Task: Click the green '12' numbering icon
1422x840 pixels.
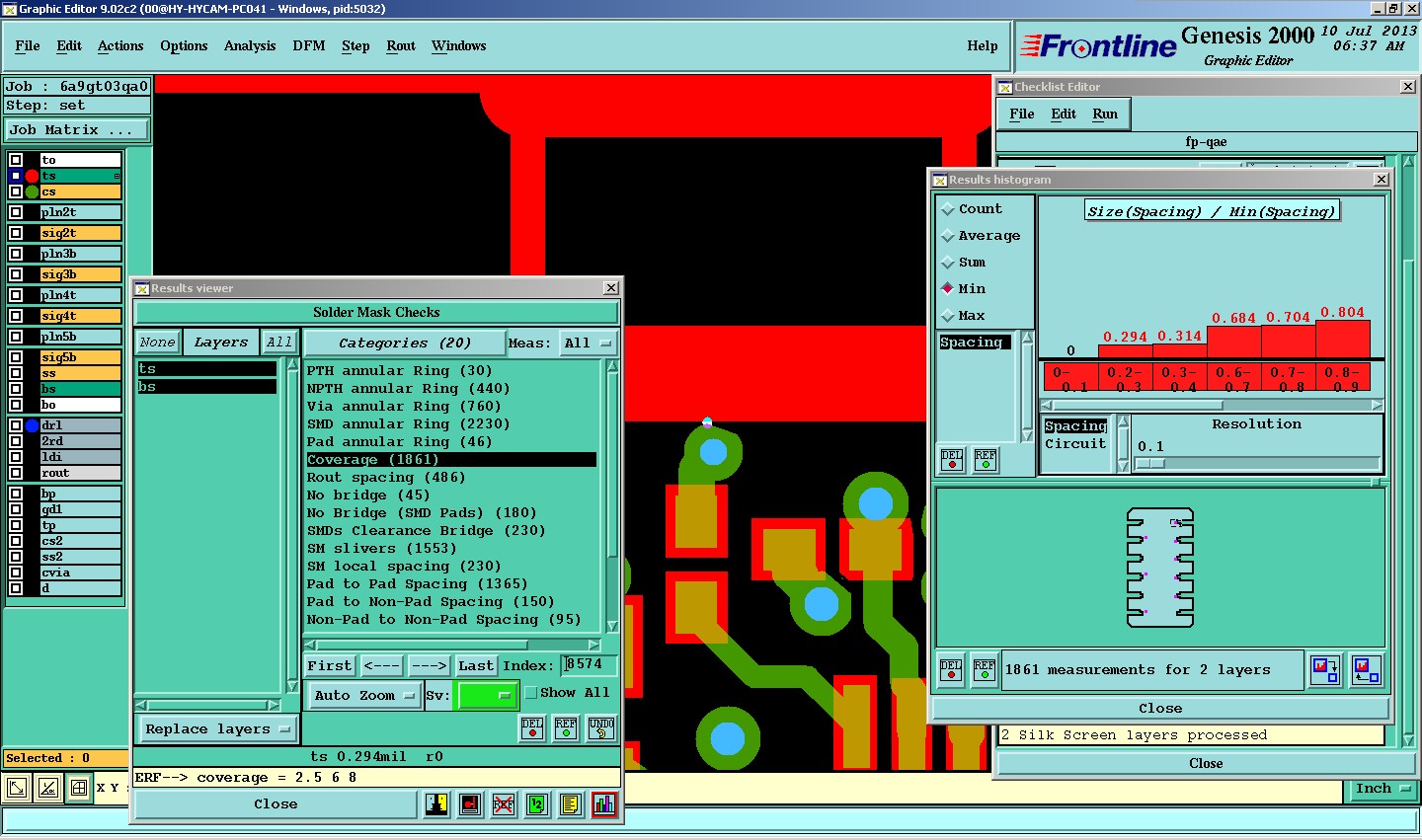Action: [537, 804]
